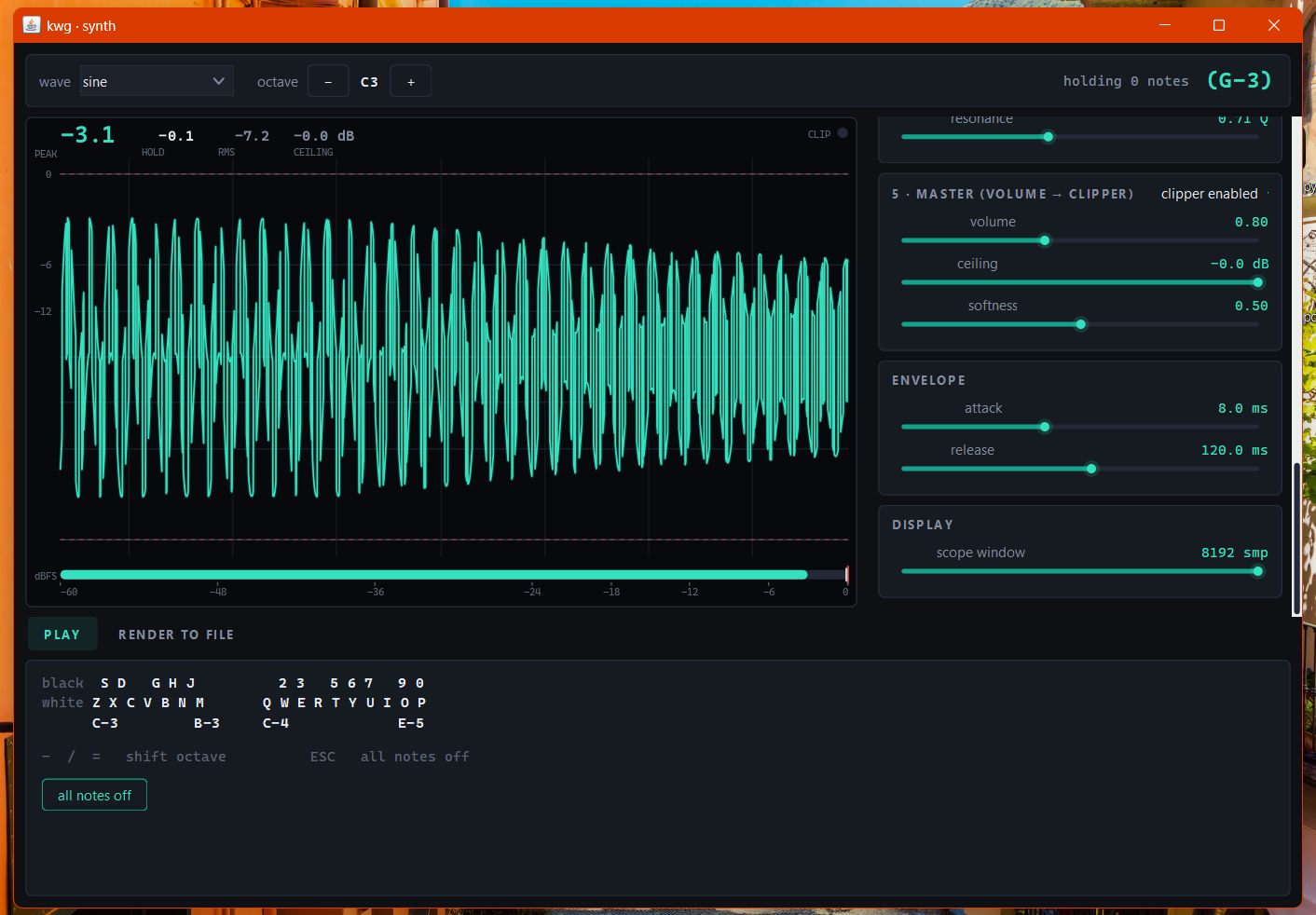Close the kwg synth window
The height and width of the screenshot is (915, 1316).
point(1274,25)
